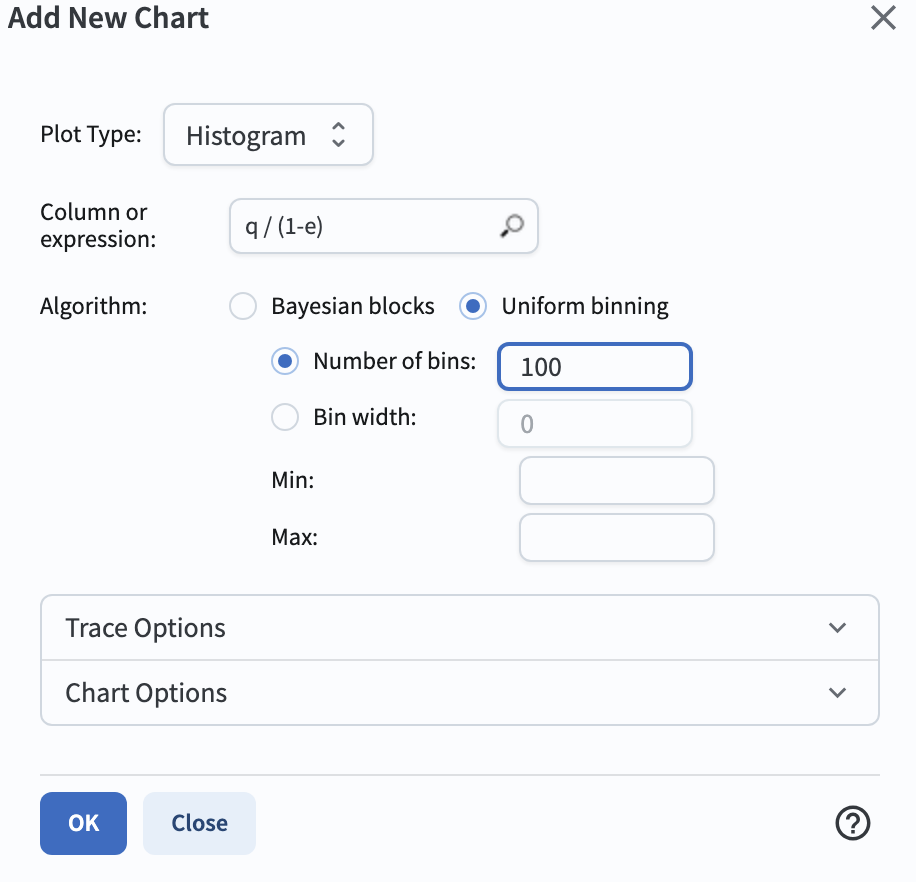
Task: Click the Chart Options chevron arrow
Action: 837,693
